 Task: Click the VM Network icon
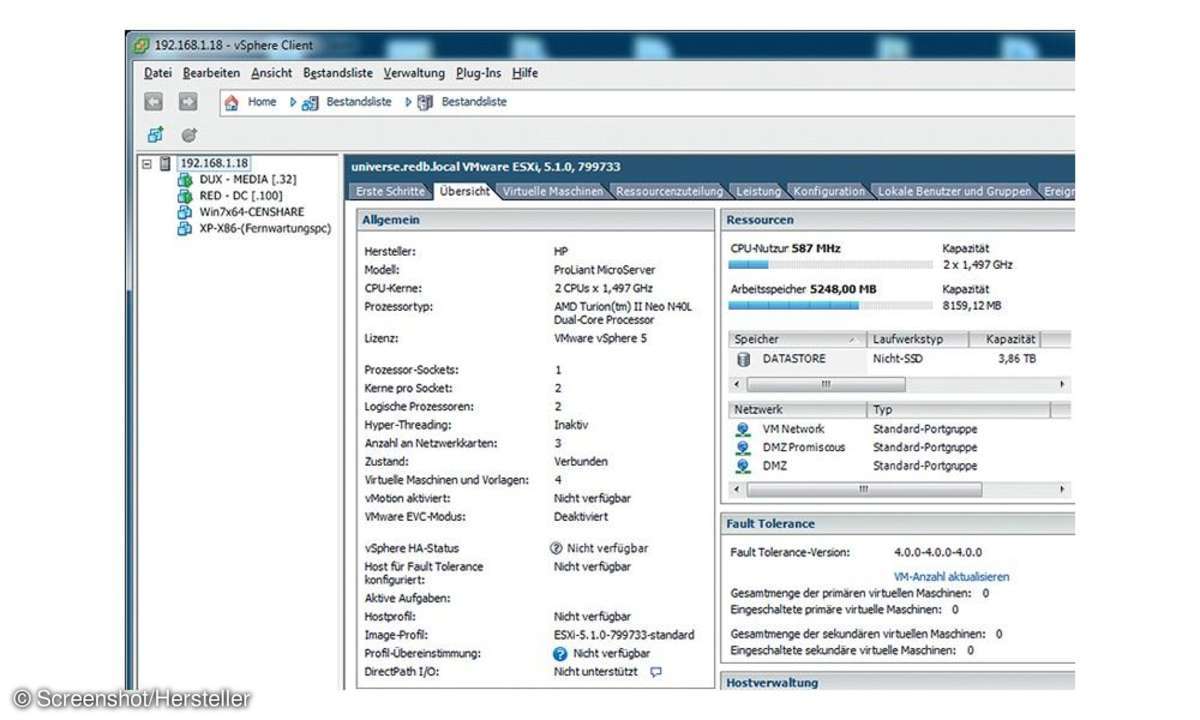click(743, 429)
